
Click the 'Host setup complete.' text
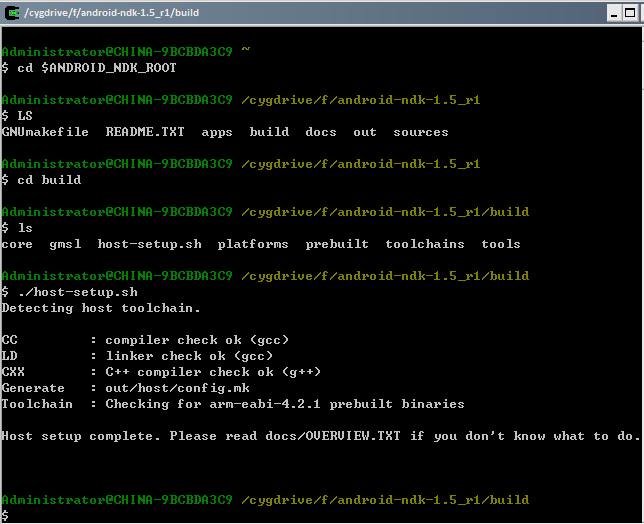coord(80,436)
